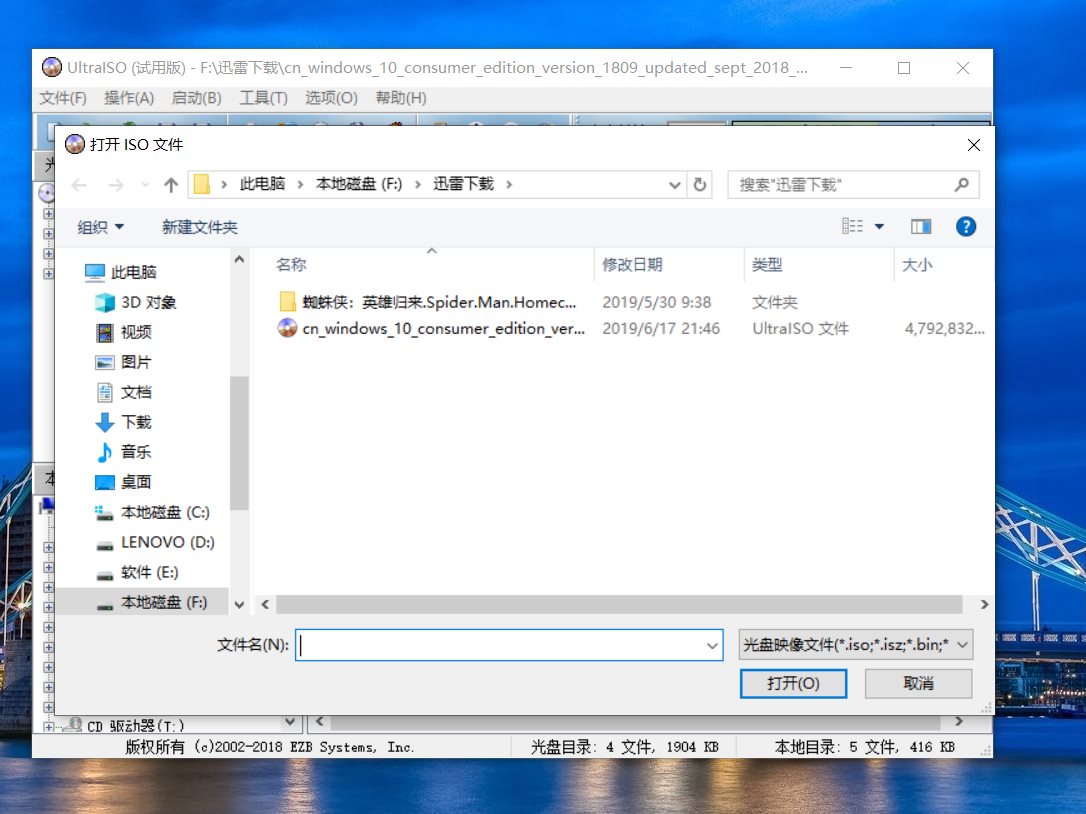Click the change view layout icon
1086x814 pixels.
point(853,227)
